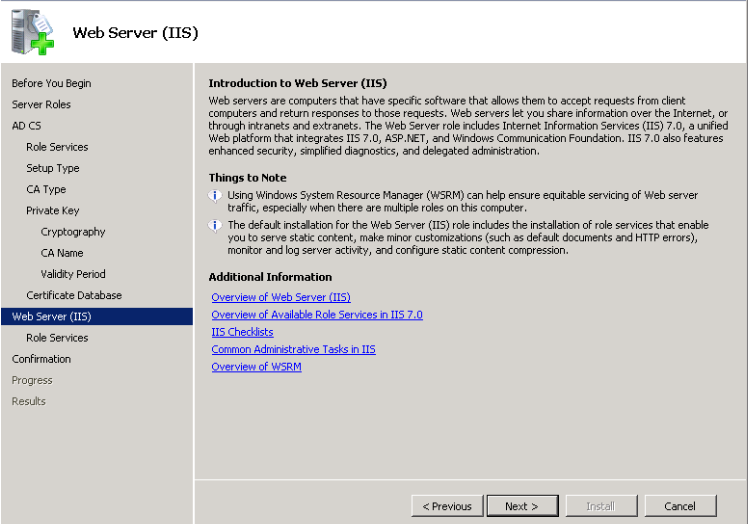Go to the Before You Begin step
This screenshot has height=524, width=748.
(x=52, y=83)
